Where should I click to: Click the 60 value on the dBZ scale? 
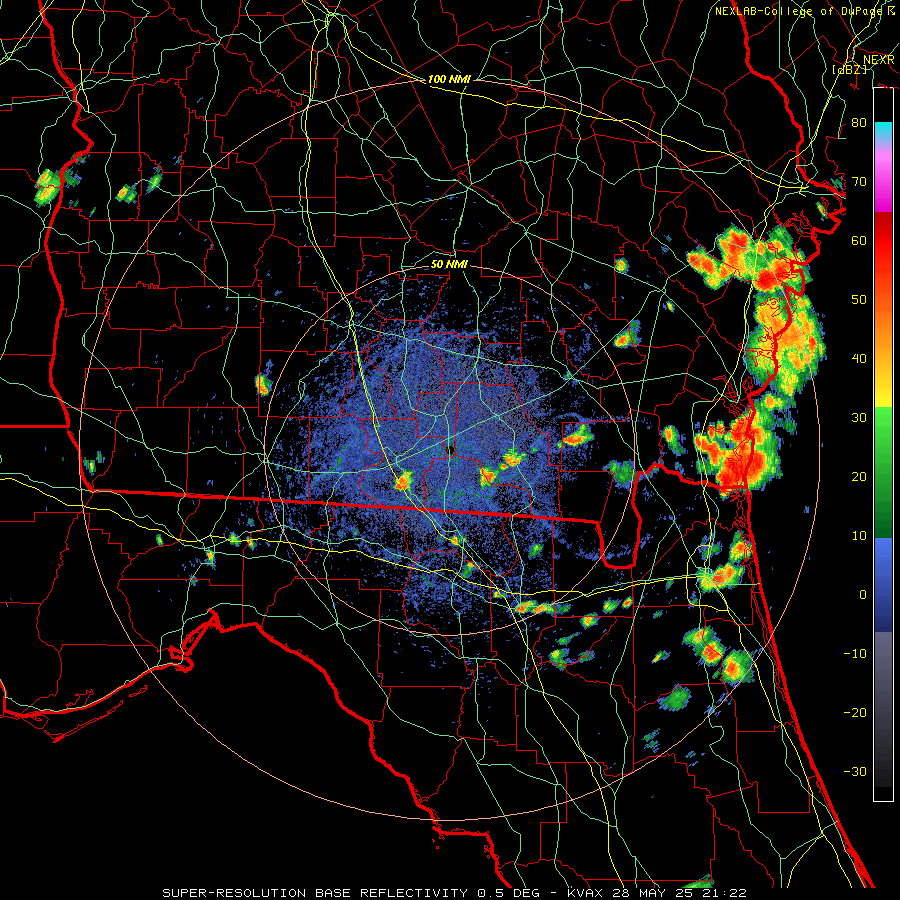tap(859, 240)
